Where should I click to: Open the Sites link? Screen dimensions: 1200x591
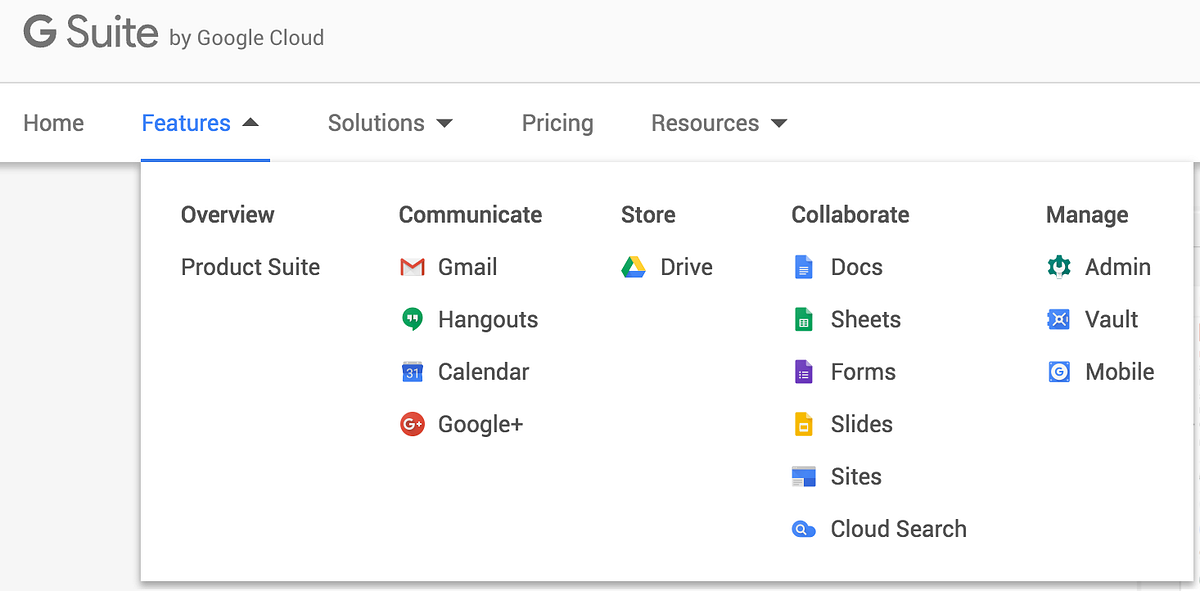pos(856,476)
